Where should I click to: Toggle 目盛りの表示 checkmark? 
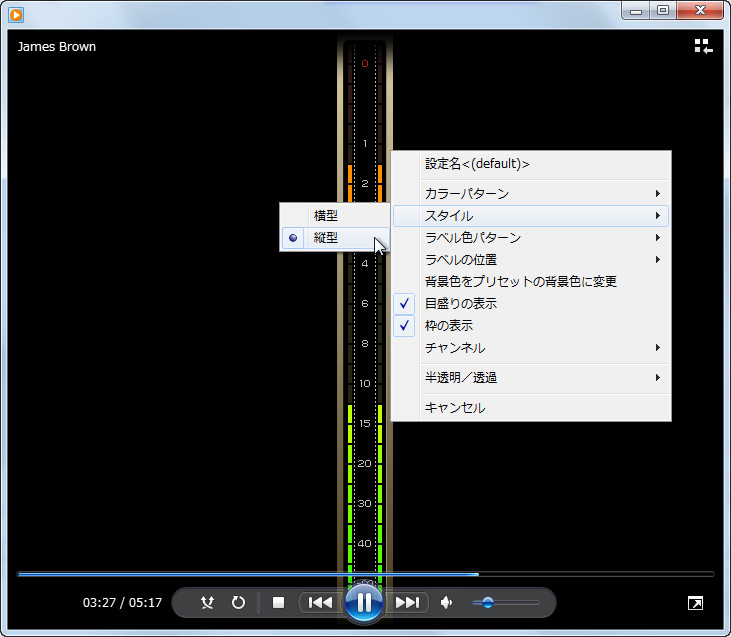click(531, 304)
